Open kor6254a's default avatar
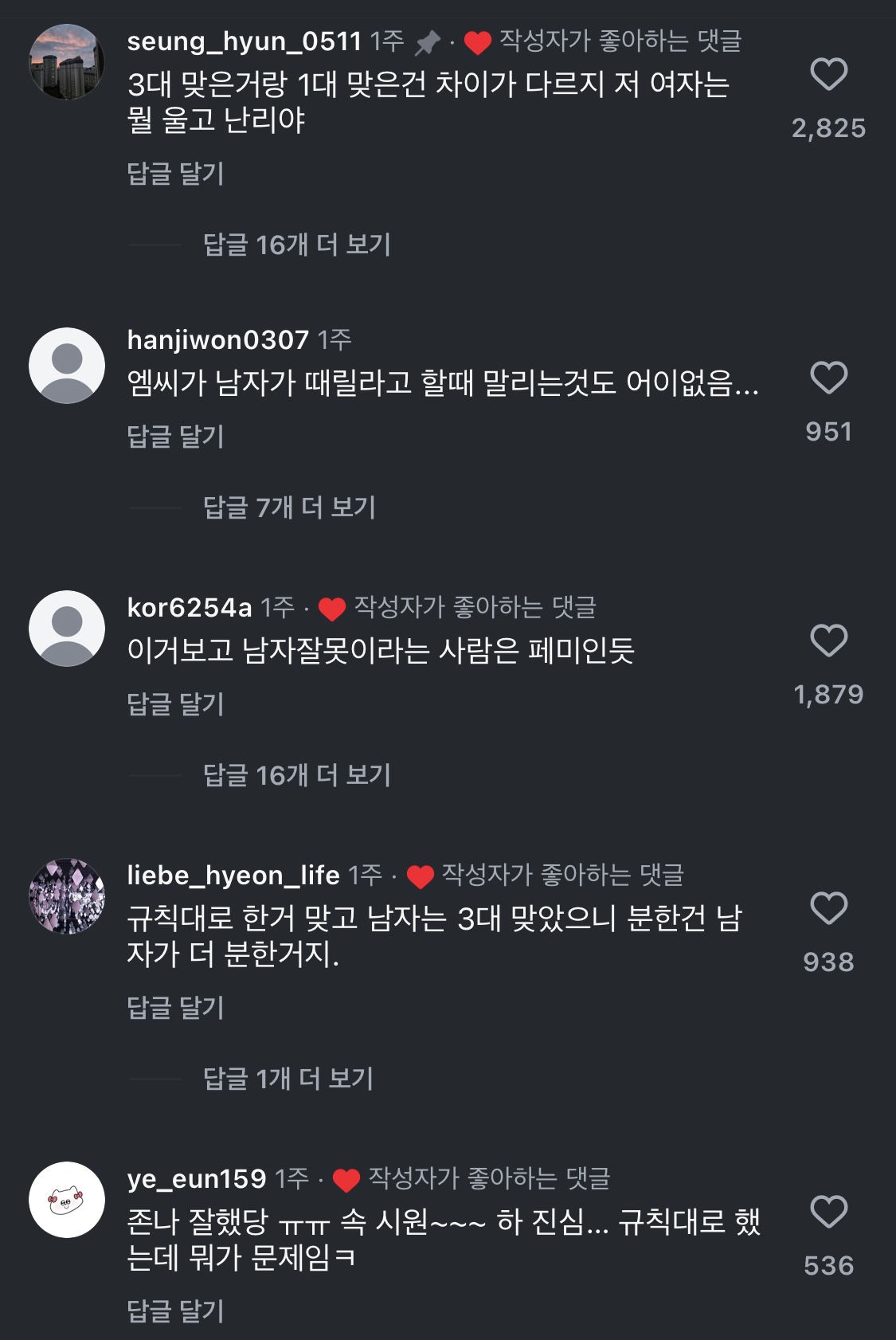Viewport: 896px width, 1340px height. point(67,629)
